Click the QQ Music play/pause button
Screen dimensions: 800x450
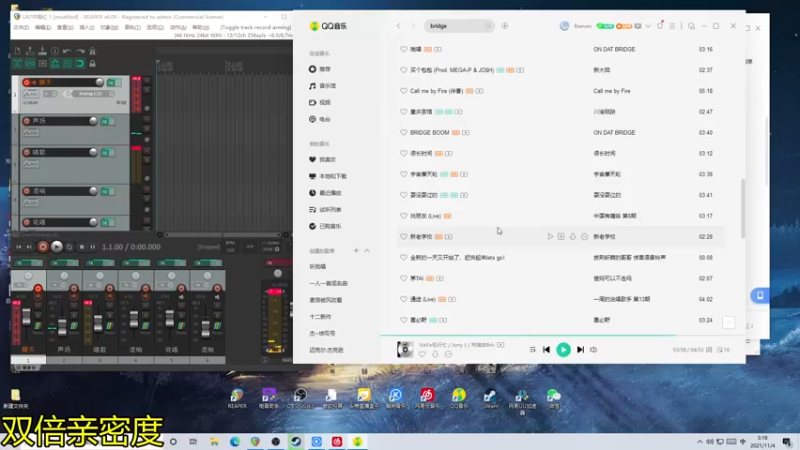tap(563, 349)
